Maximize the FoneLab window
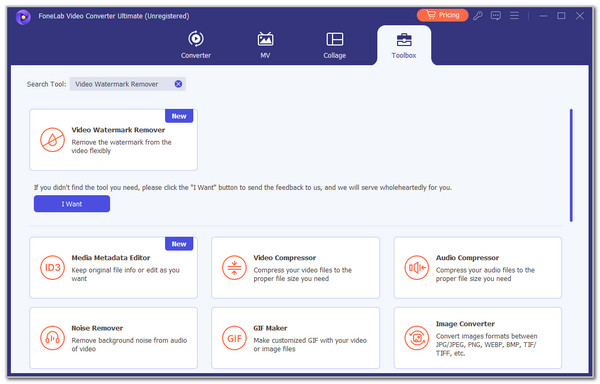 561,16
